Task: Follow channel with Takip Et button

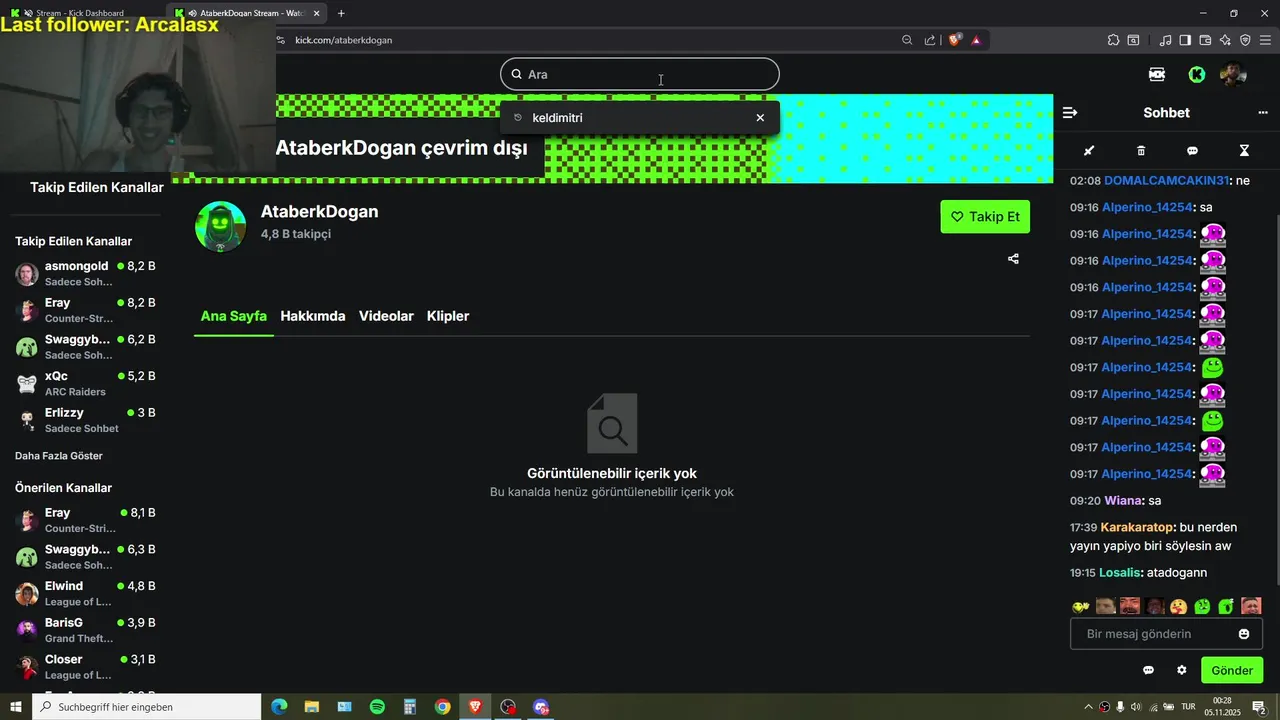Action: (985, 217)
